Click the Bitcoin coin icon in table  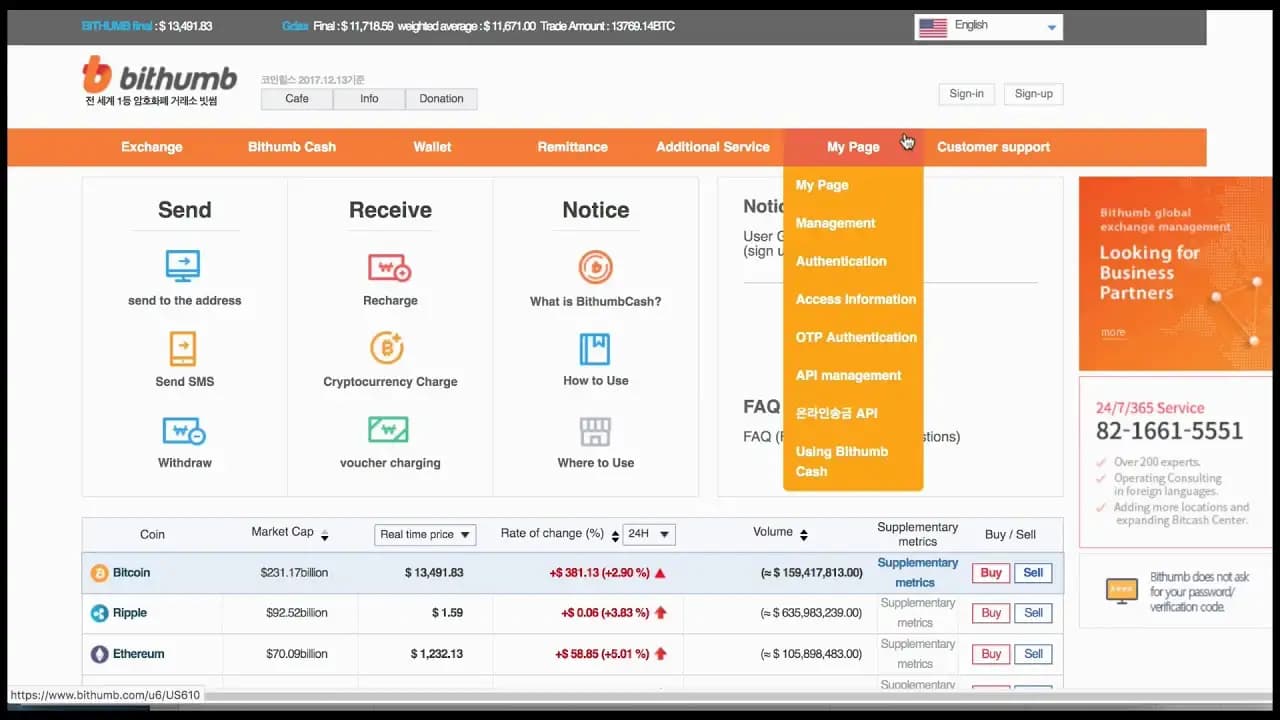99,573
